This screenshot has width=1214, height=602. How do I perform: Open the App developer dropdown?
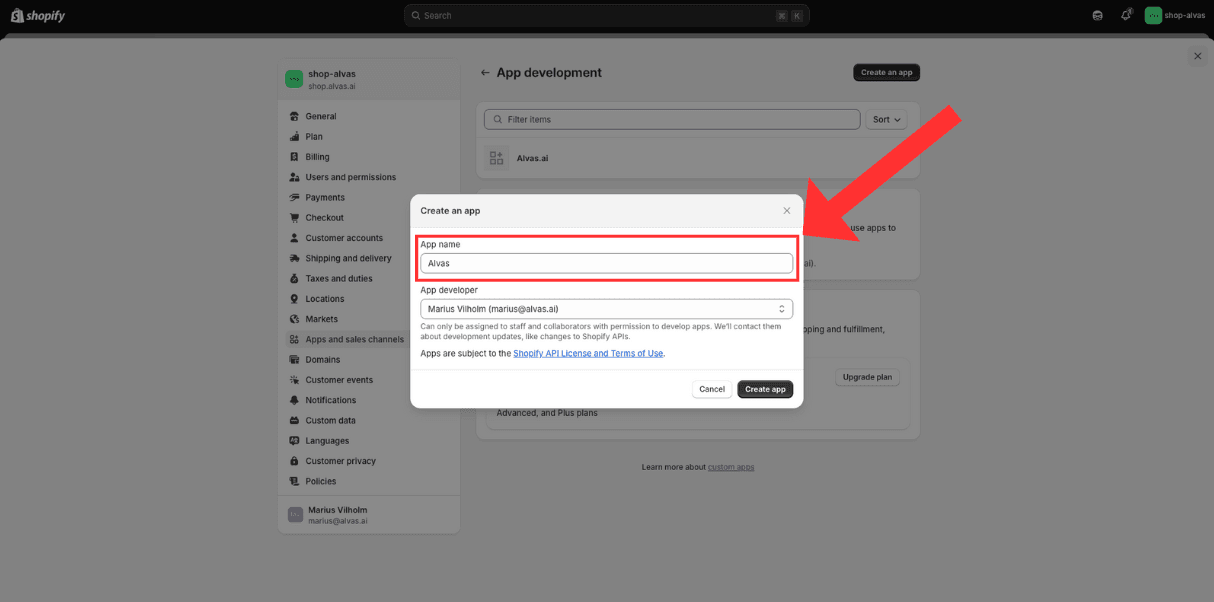[606, 309]
